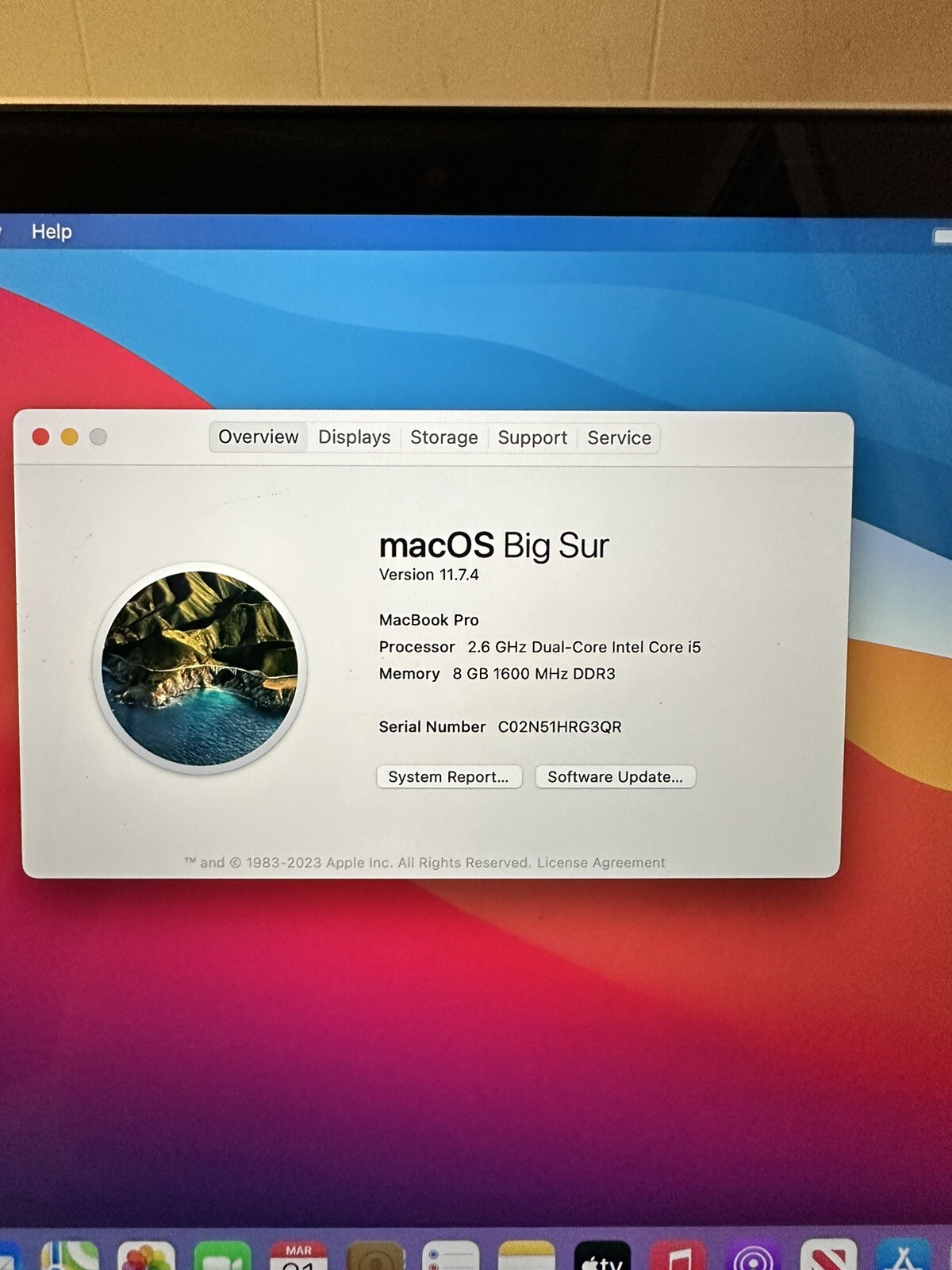The width and height of the screenshot is (952, 1270).
Task: Open the Calendar icon in the Dock
Action: click(298, 1257)
